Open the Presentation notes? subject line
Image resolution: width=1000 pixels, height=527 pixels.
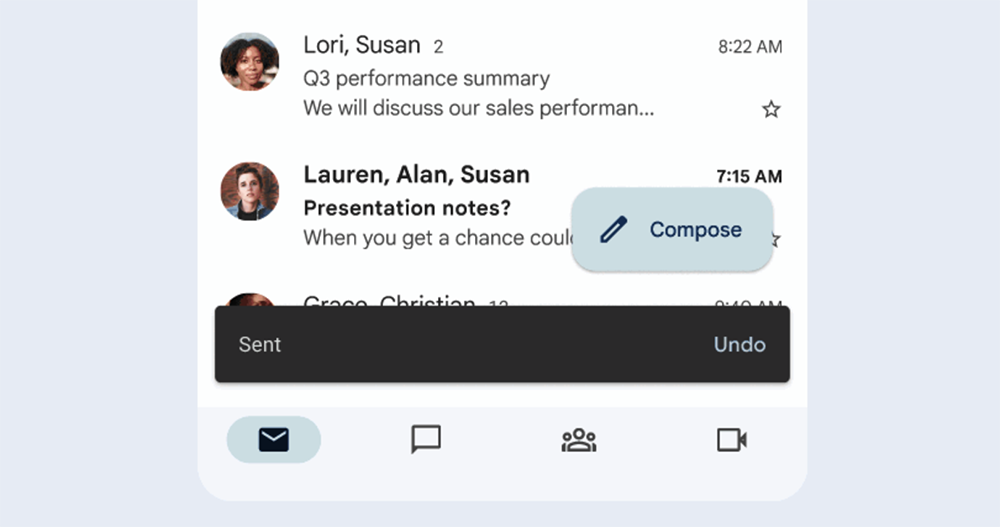[408, 208]
